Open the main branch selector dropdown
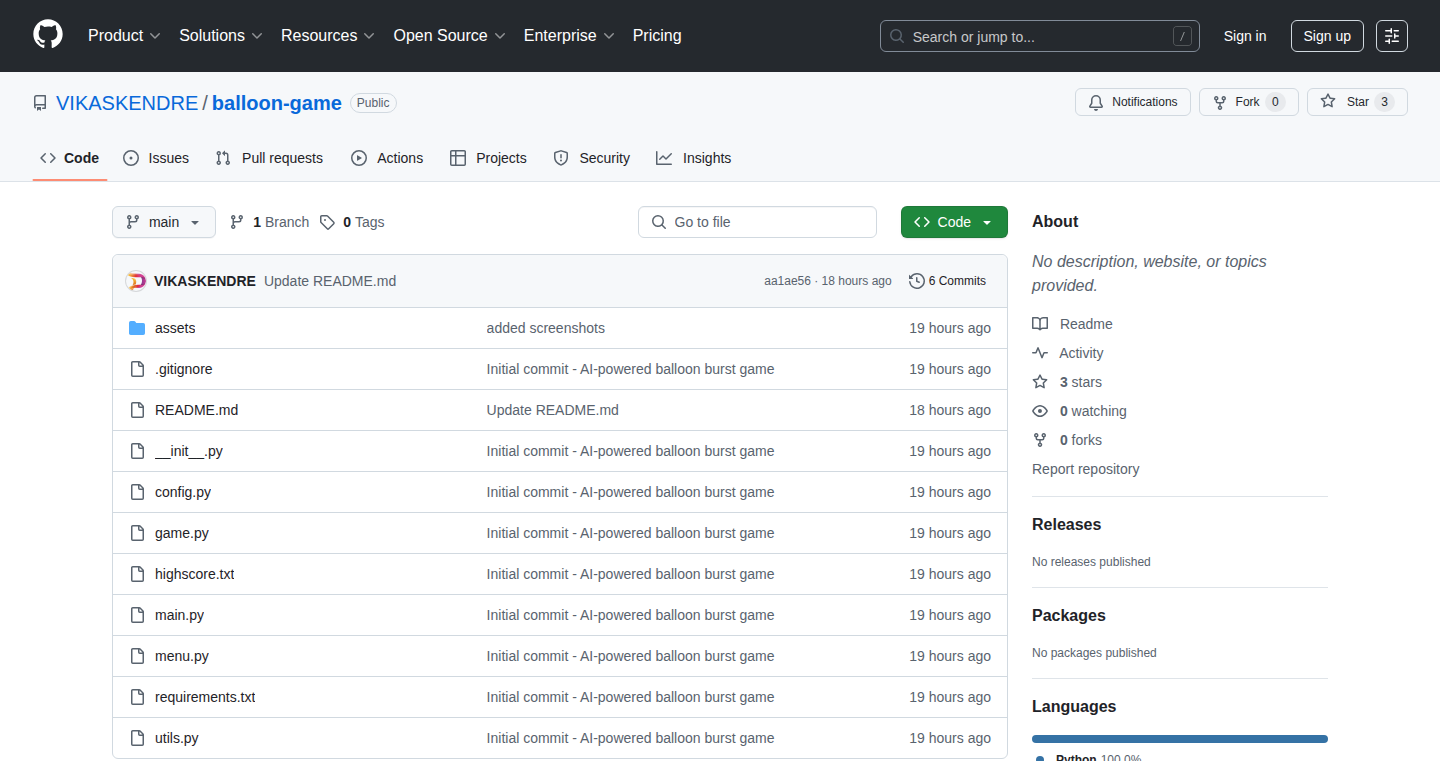 click(x=164, y=222)
